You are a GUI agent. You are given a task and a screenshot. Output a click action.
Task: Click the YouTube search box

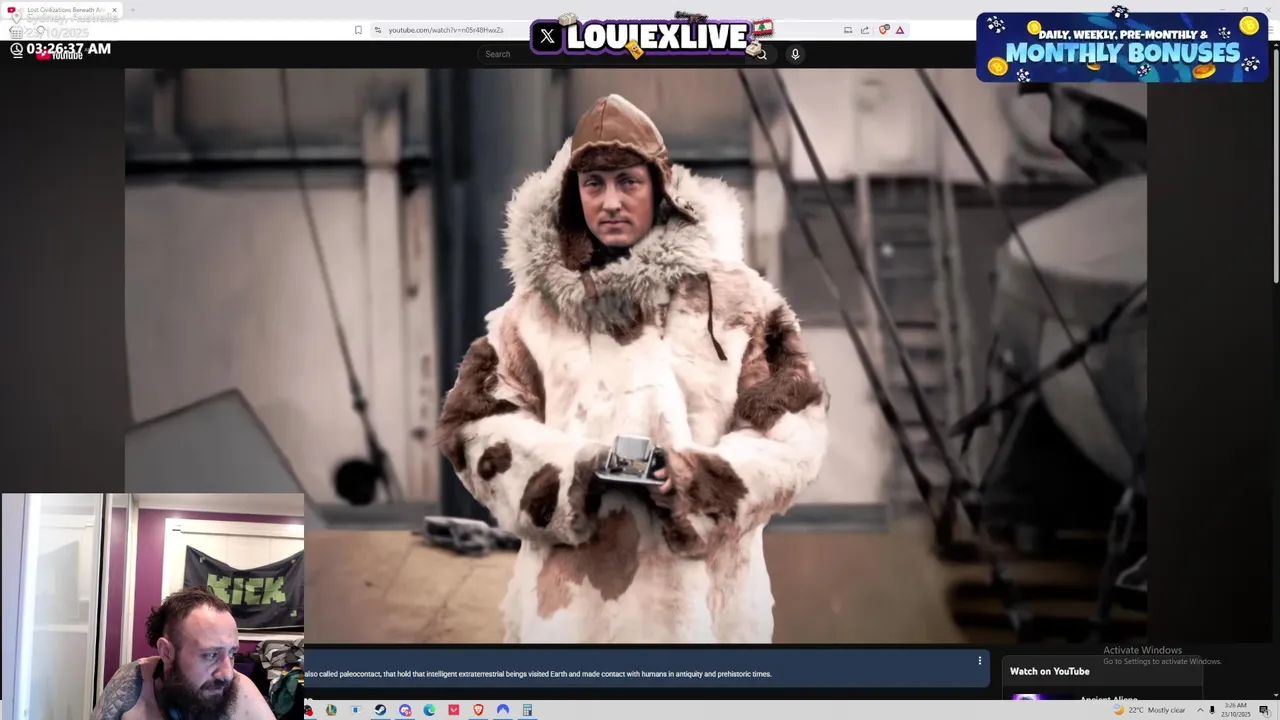612,54
